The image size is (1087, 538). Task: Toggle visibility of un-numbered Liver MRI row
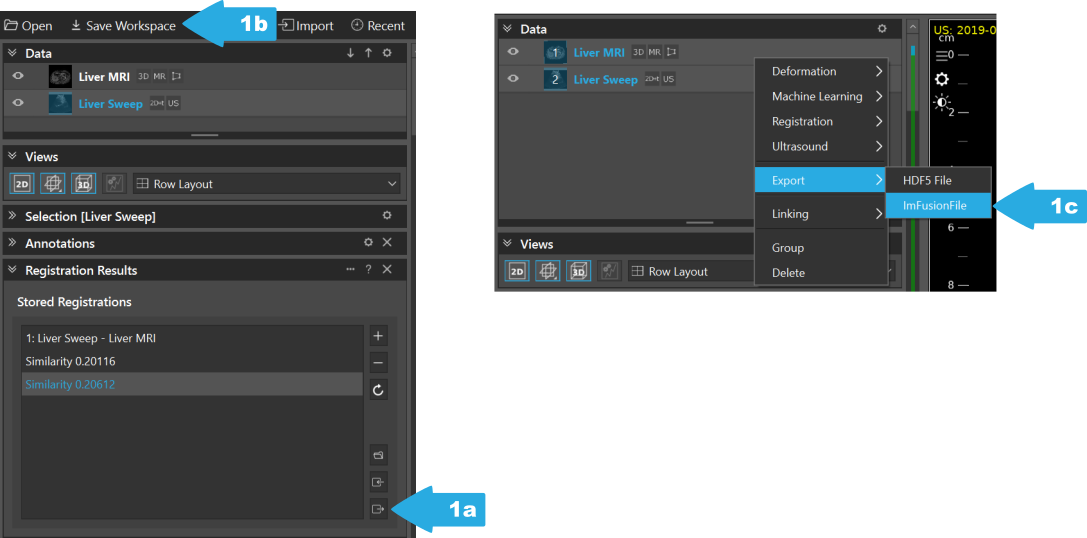18,76
